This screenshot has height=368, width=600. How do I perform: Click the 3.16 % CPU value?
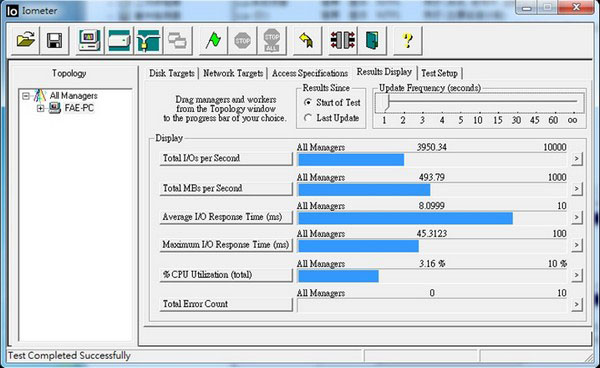[x=432, y=264]
